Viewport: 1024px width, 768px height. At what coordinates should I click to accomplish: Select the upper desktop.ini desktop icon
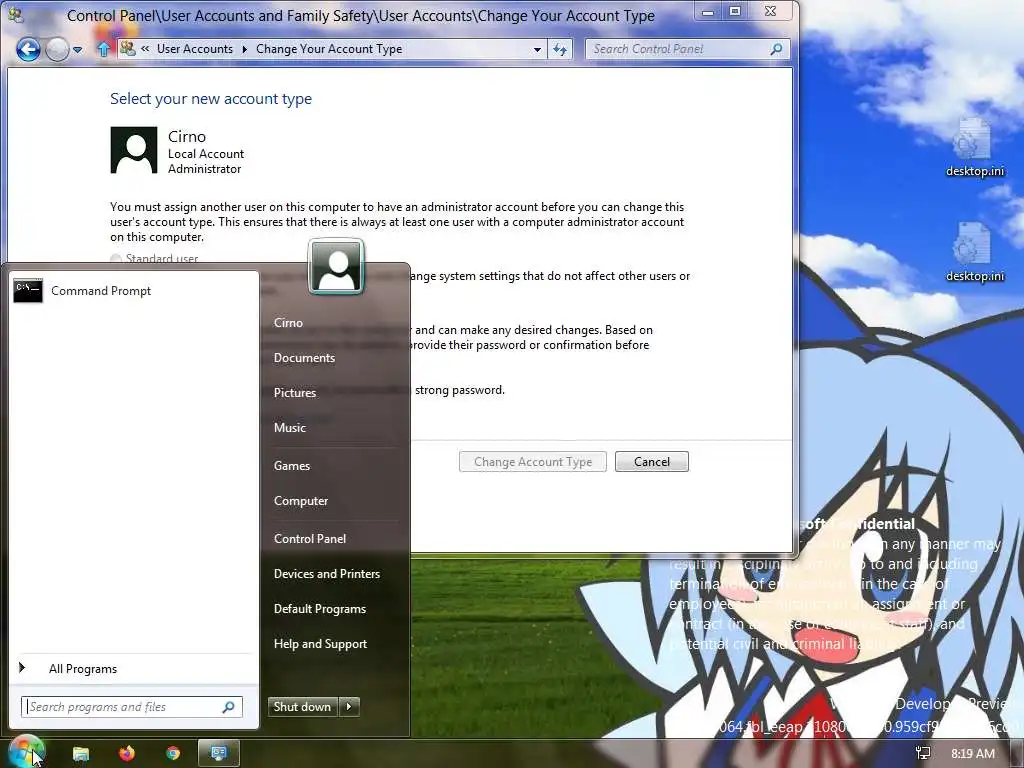974,147
